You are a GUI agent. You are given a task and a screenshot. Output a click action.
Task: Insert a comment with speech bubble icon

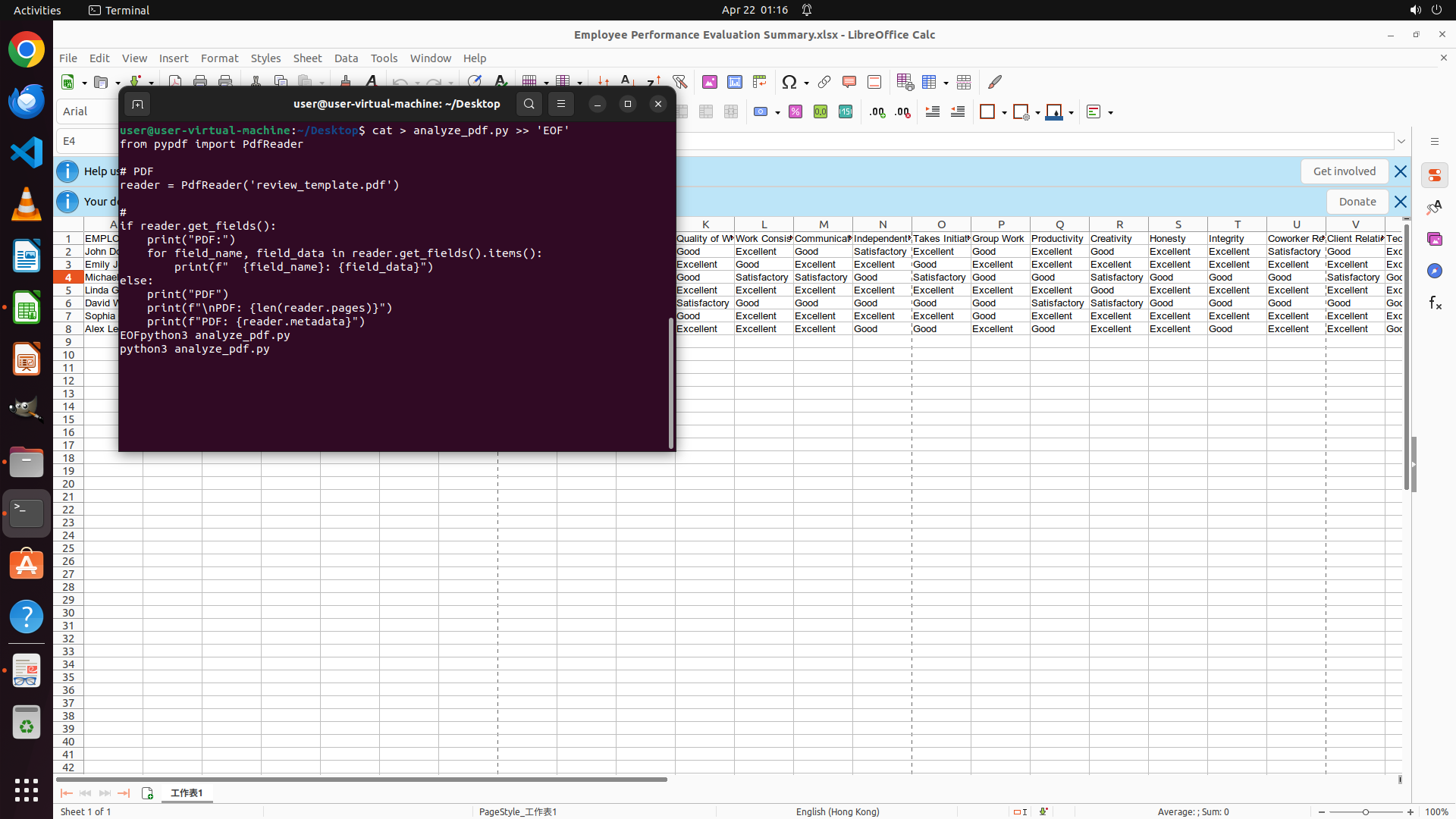849,82
